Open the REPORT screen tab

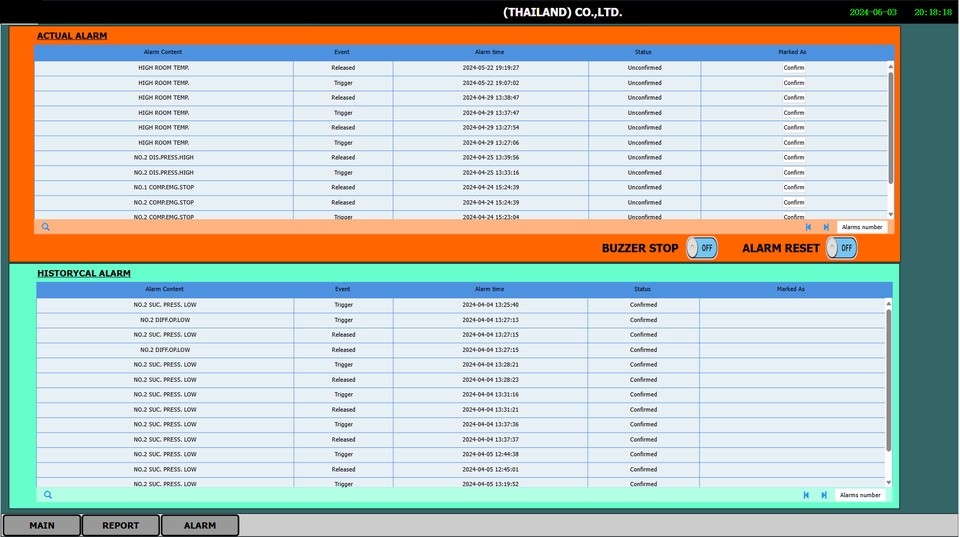[121, 525]
